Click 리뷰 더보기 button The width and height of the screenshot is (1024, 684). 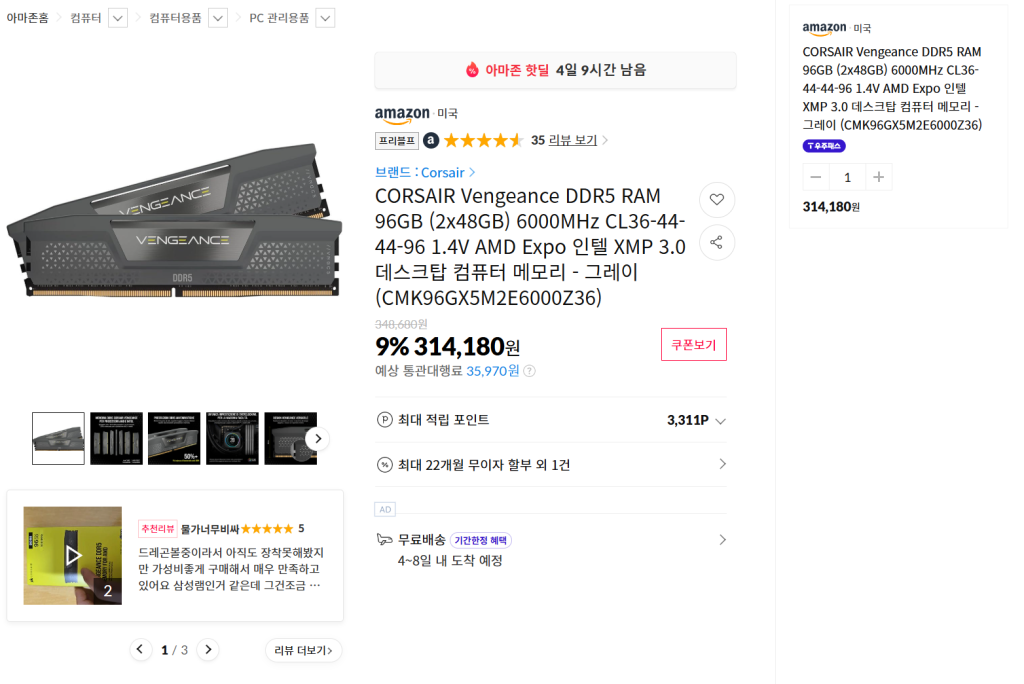click(303, 650)
